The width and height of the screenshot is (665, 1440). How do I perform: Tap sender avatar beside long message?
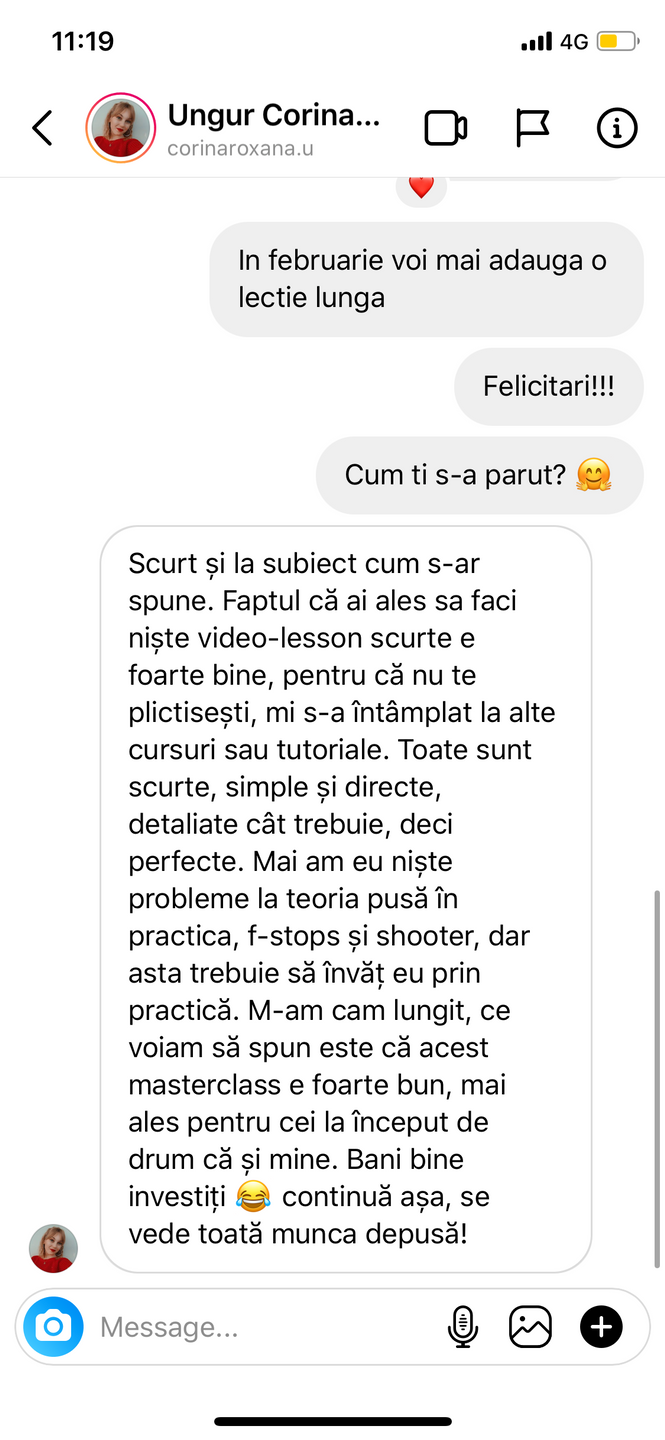[x=53, y=1248]
